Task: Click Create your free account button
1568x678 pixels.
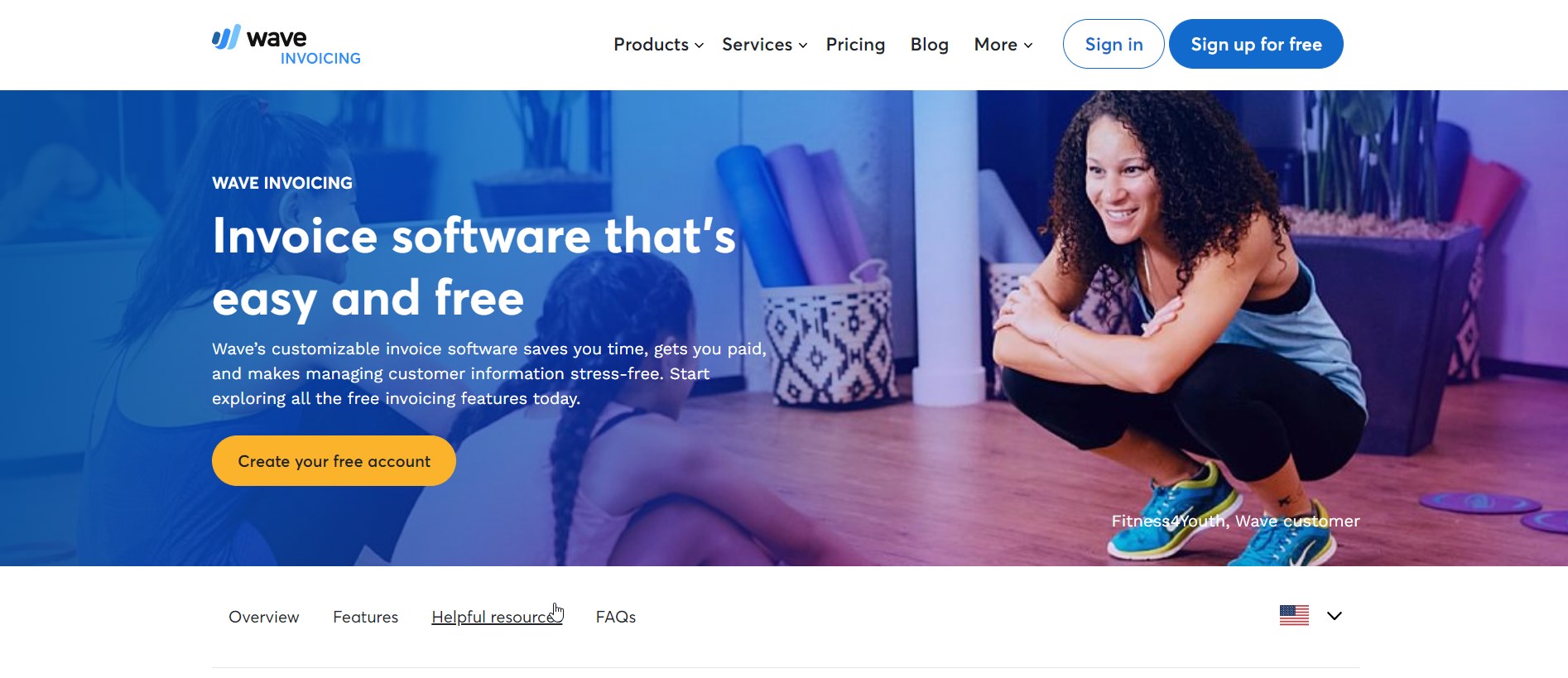Action: click(x=334, y=460)
